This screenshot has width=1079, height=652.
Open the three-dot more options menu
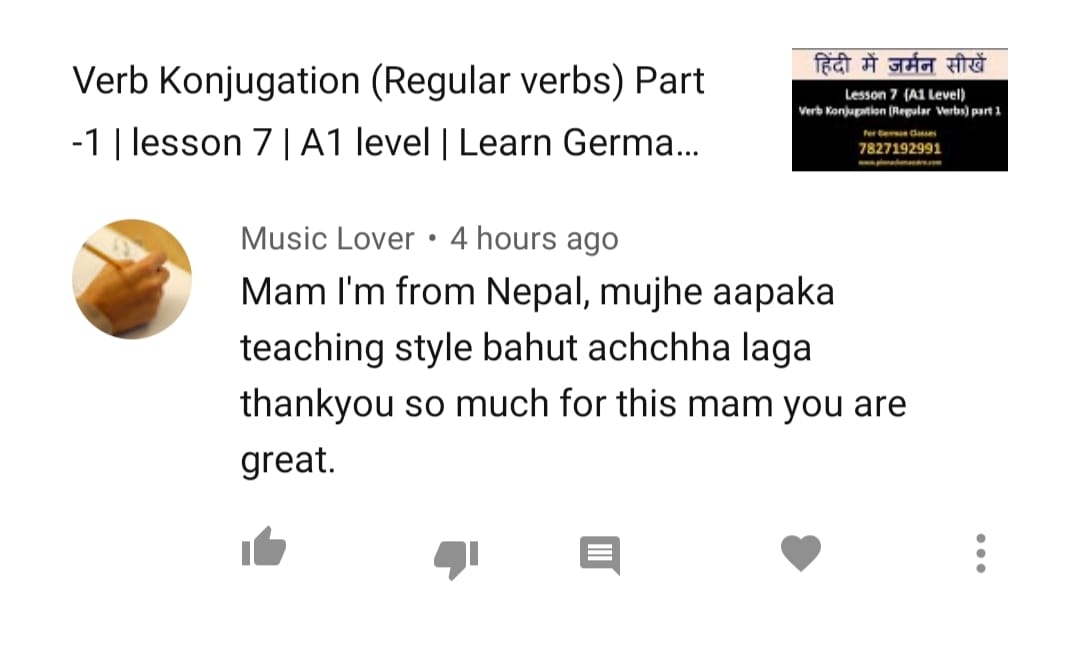pyautogui.click(x=981, y=553)
